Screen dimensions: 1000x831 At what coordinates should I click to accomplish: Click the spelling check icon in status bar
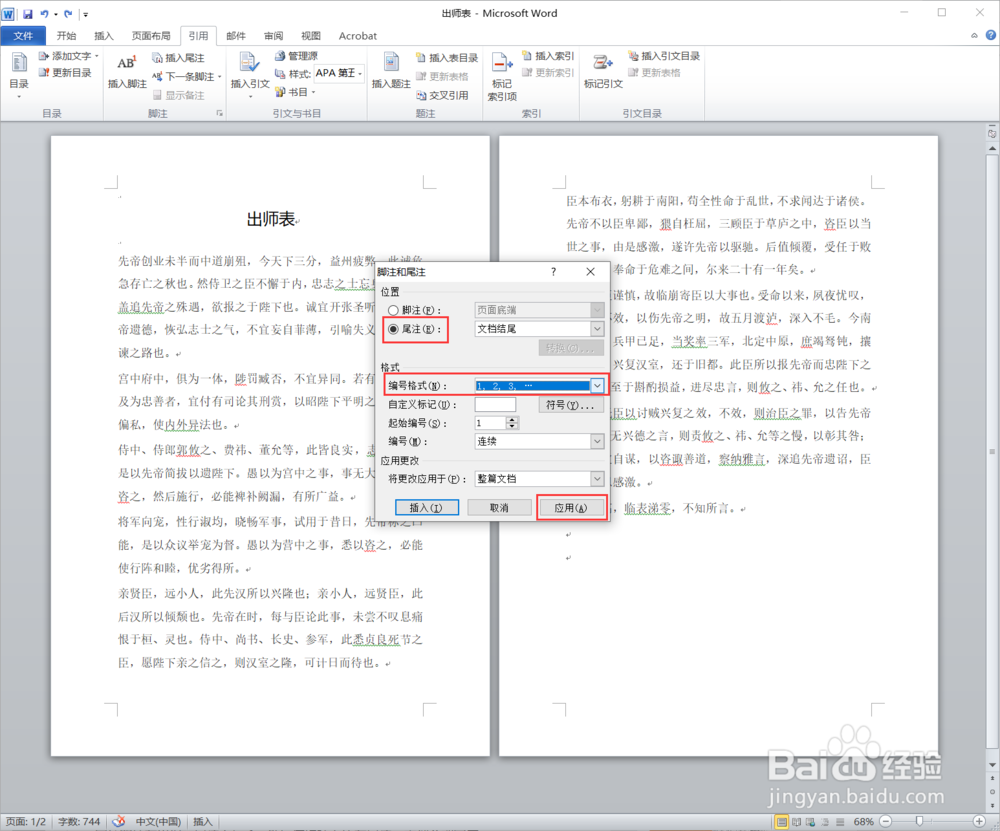[119, 821]
